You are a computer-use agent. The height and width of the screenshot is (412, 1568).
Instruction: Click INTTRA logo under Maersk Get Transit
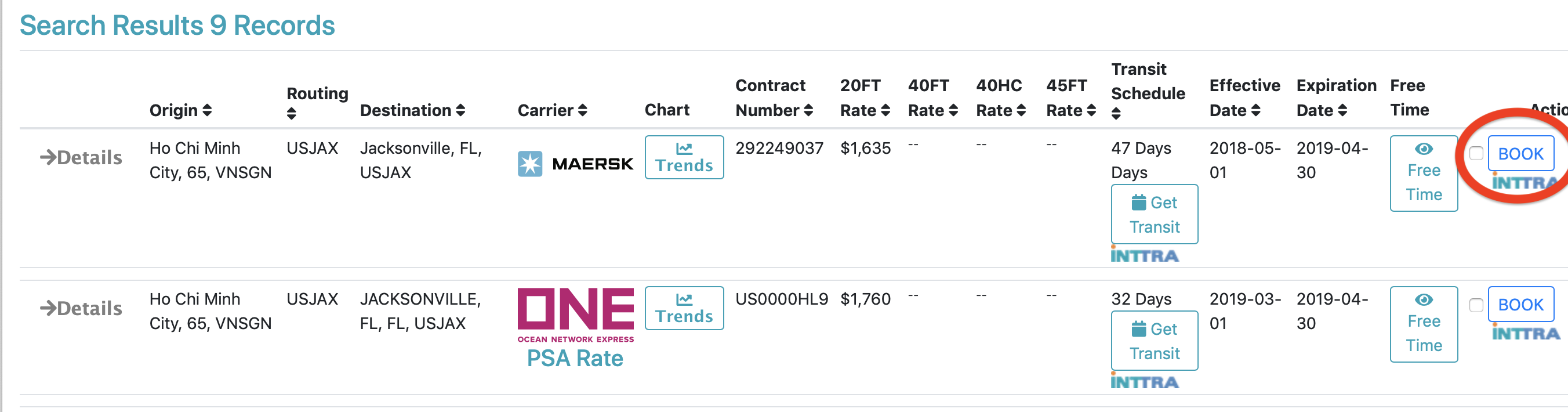click(1144, 255)
